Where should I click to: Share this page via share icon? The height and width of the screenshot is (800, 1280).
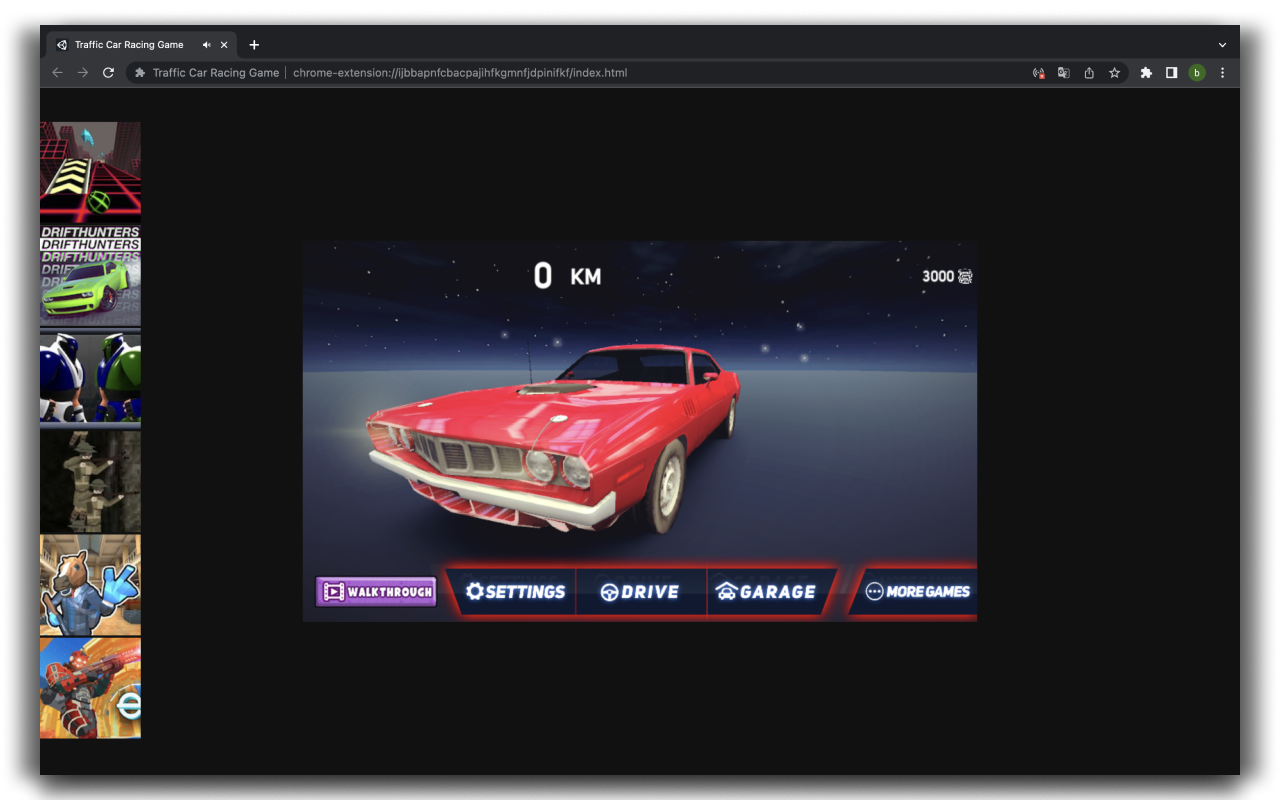click(x=1089, y=73)
